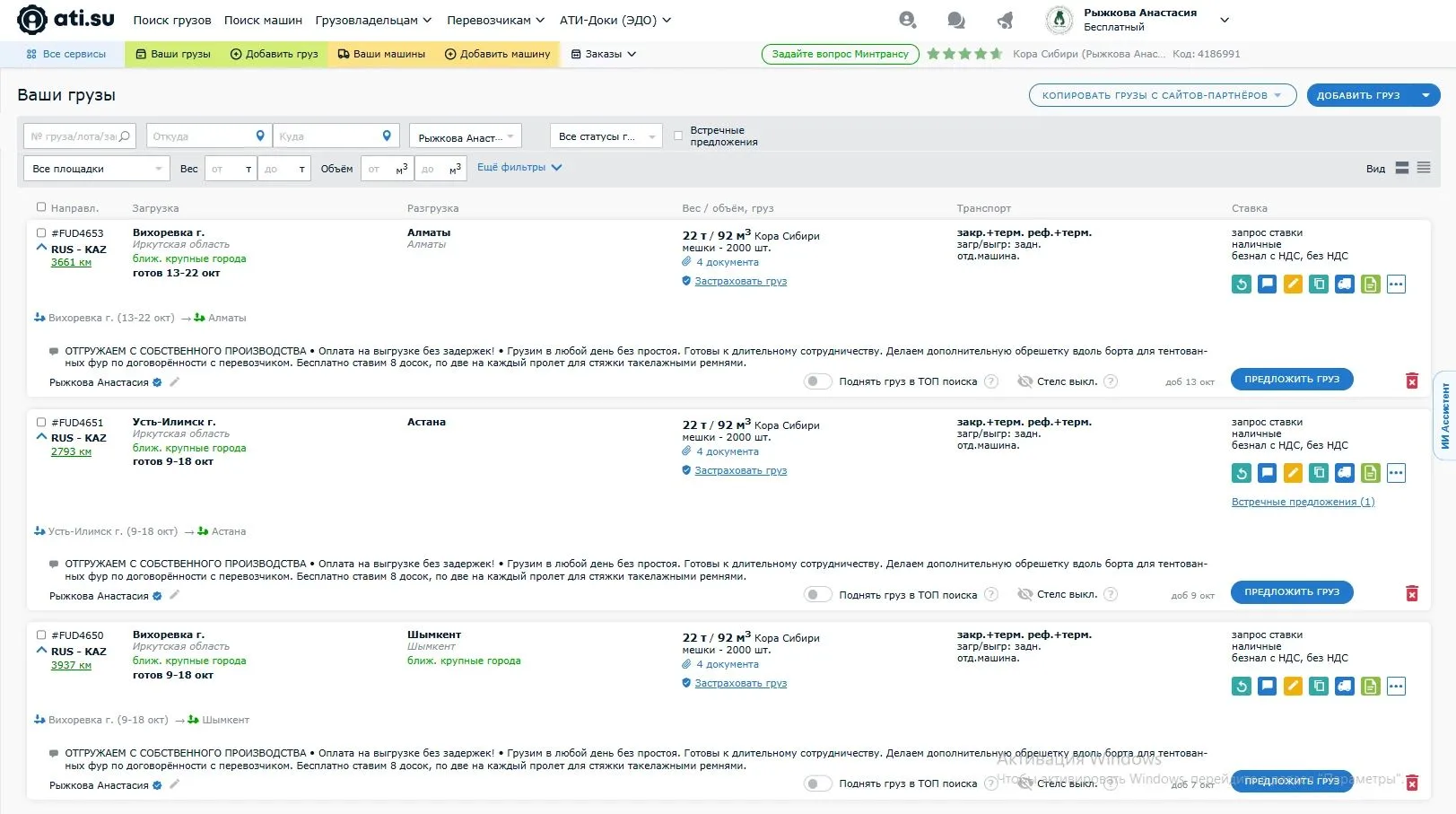Check the select-all checkbox near Направл.
The image size is (1456, 814).
pos(41,207)
